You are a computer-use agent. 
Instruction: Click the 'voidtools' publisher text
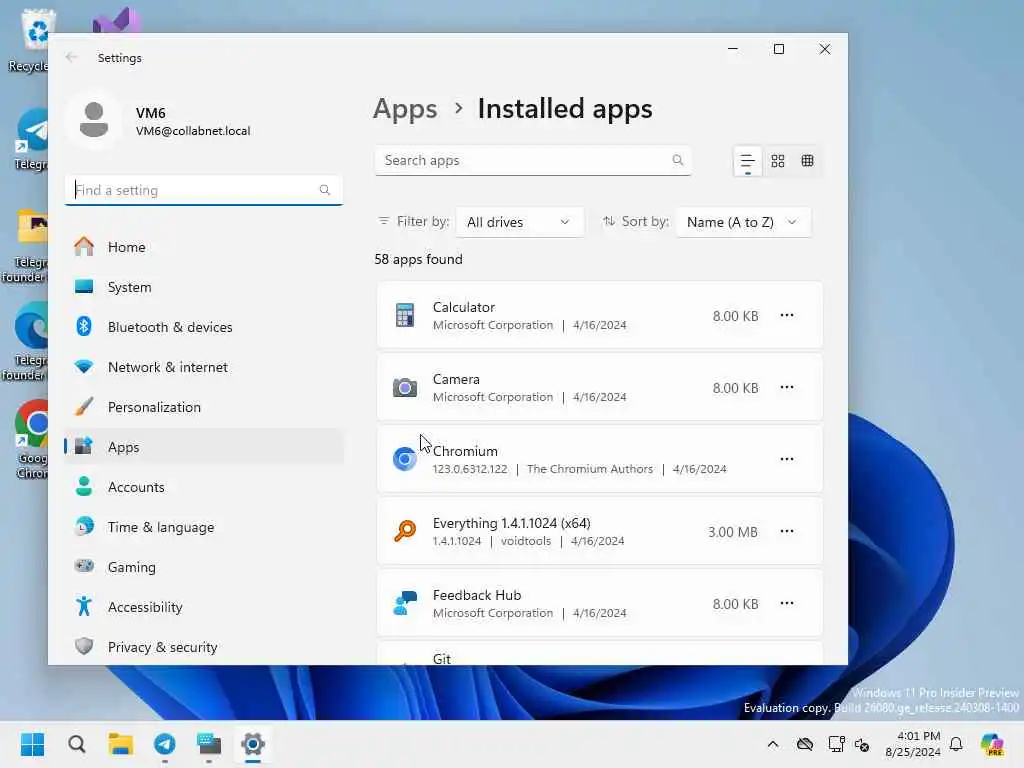(x=526, y=541)
